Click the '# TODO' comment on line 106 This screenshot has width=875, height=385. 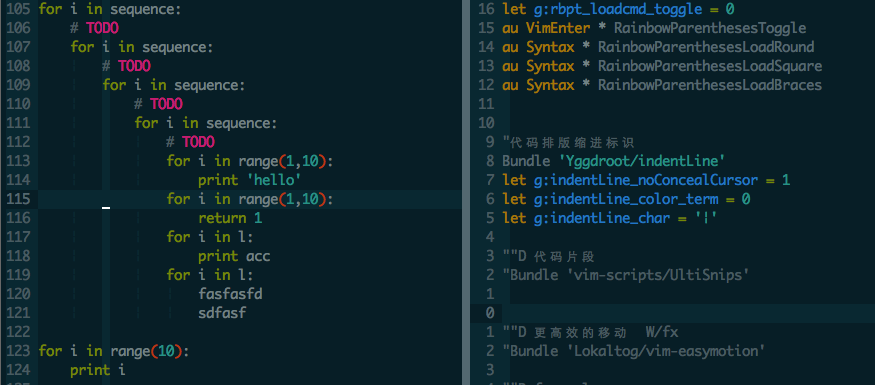click(x=94, y=28)
